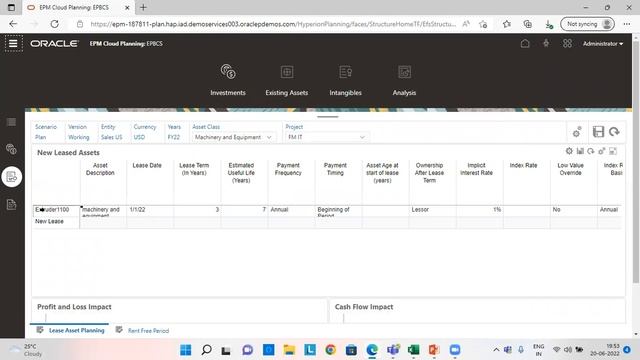Refresh the New Leased Assets grid
Image resolution: width=640 pixels, height=360 pixels.
click(591, 151)
